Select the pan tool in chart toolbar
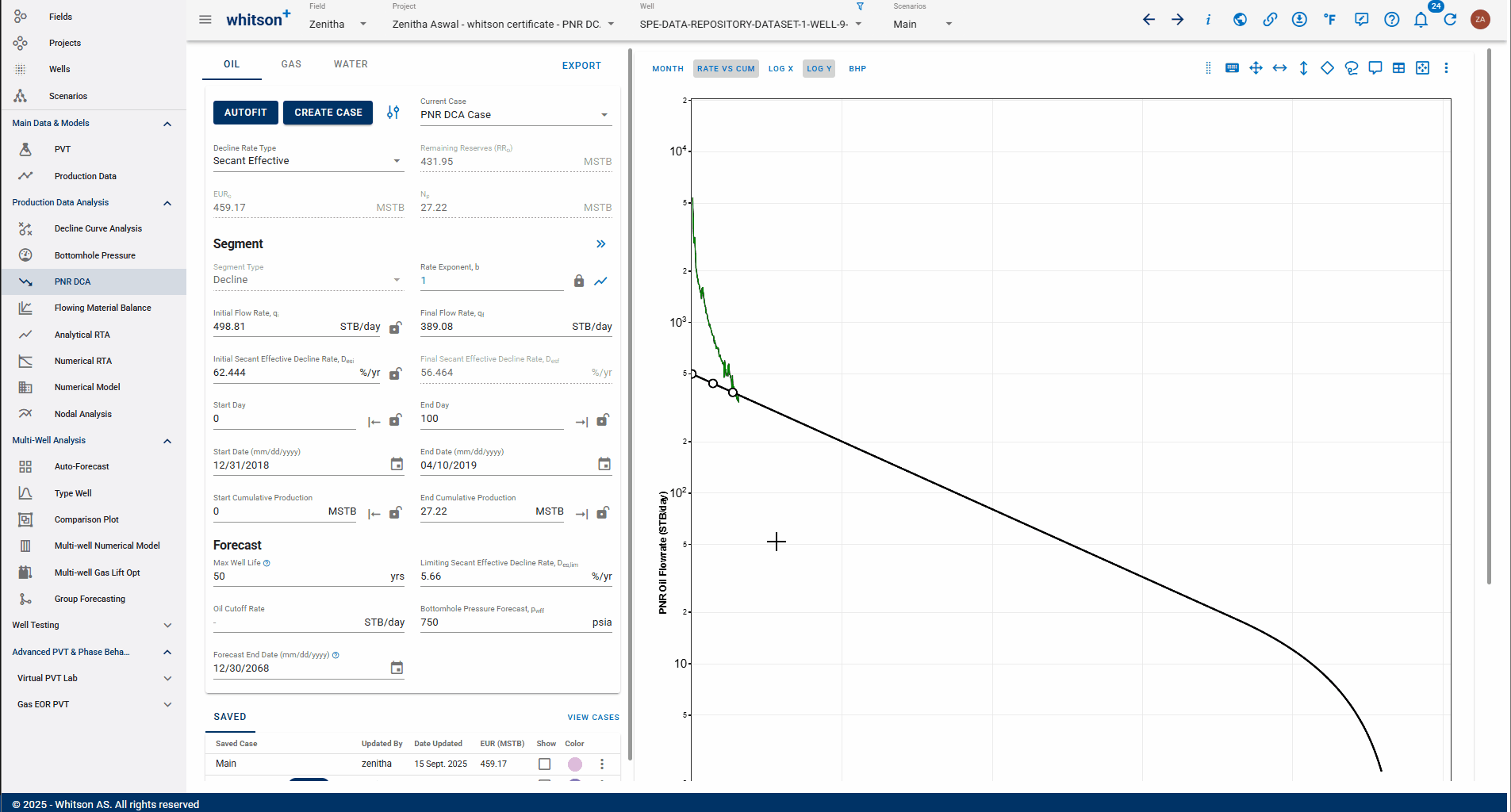 [x=1256, y=68]
